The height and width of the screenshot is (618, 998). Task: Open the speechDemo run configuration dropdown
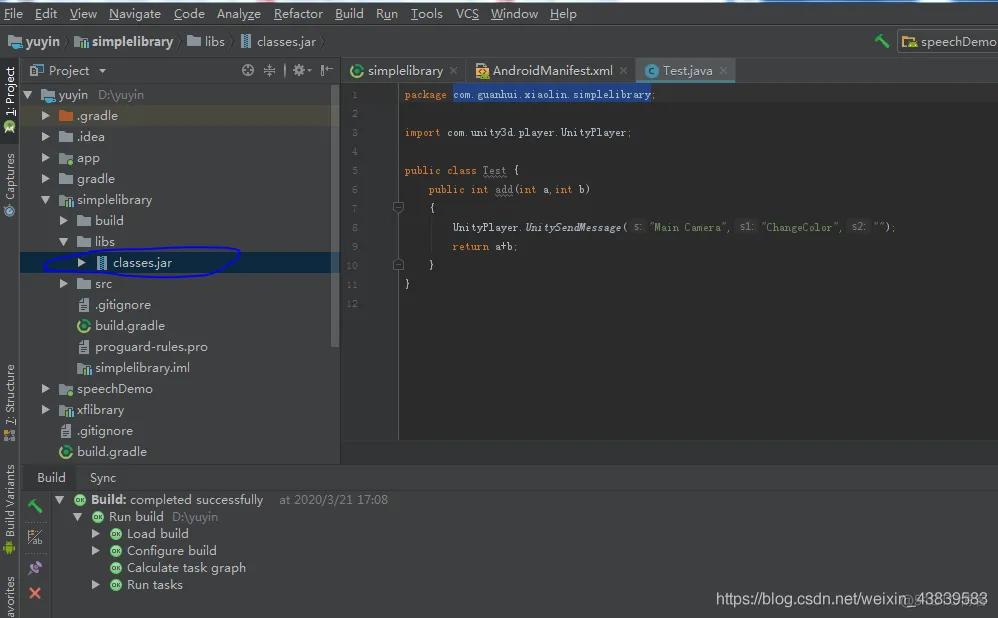tap(948, 41)
